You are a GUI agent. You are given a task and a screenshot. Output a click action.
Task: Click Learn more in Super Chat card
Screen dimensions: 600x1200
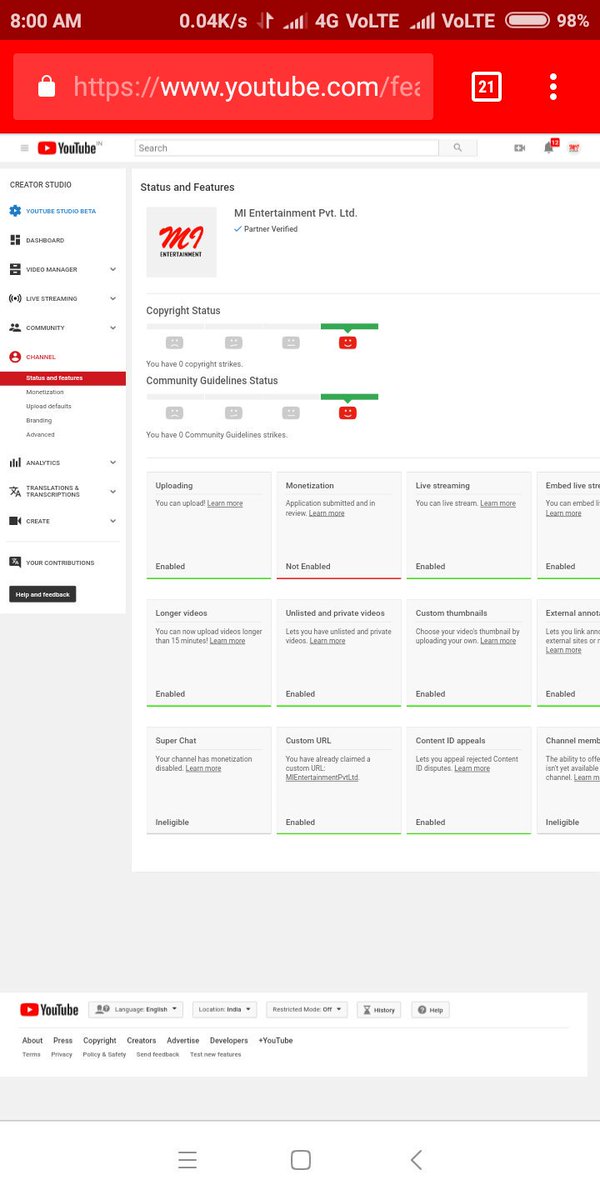click(x=203, y=768)
